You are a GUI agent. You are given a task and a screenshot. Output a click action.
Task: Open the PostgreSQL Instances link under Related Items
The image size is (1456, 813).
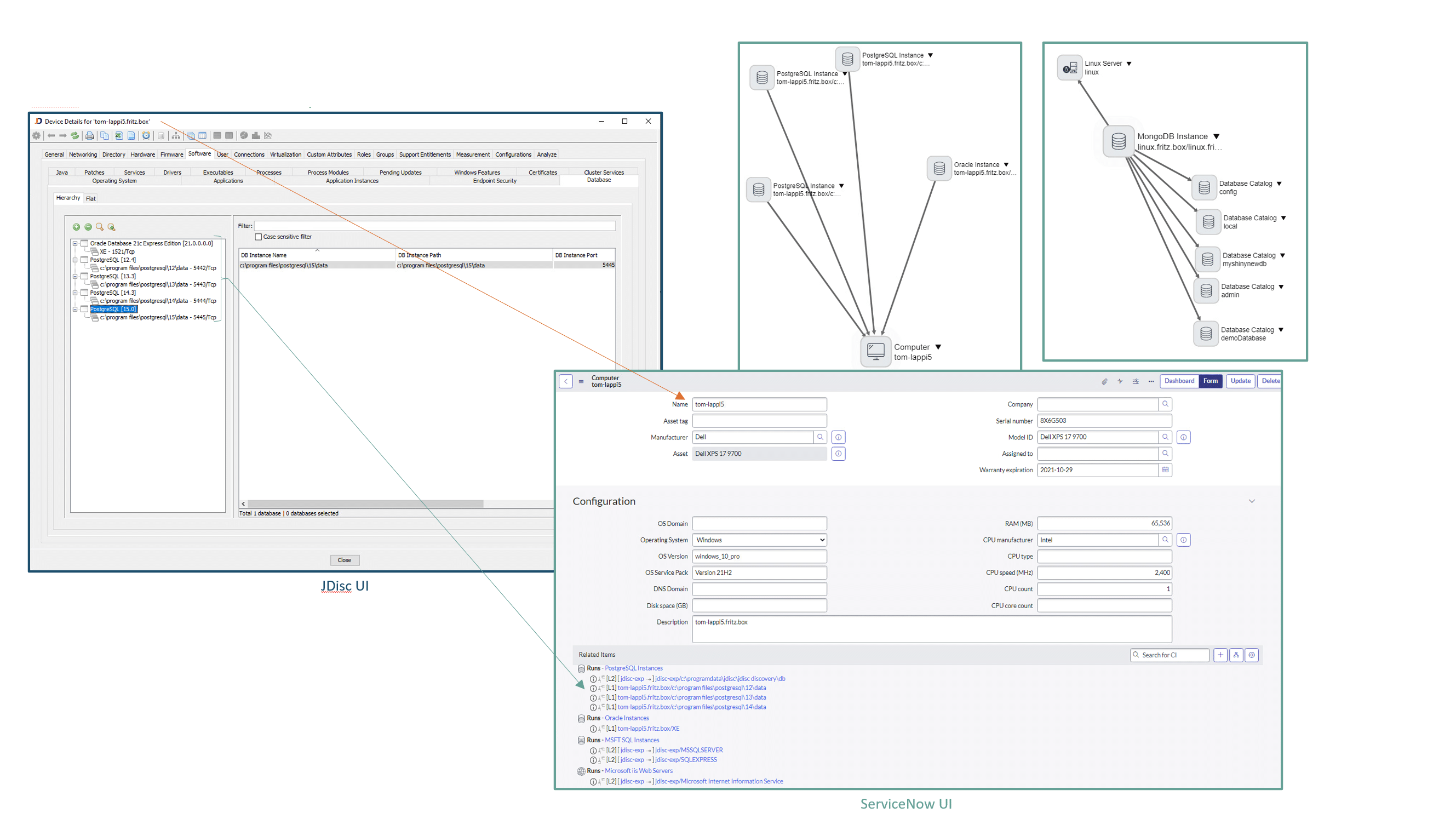coord(634,668)
